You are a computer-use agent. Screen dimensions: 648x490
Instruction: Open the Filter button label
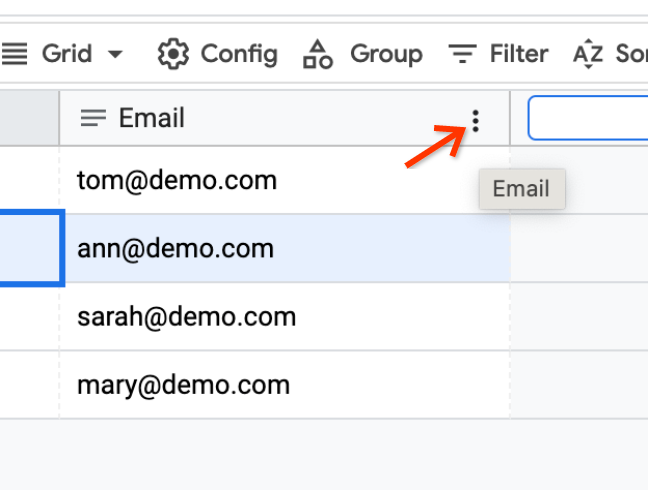click(518, 54)
